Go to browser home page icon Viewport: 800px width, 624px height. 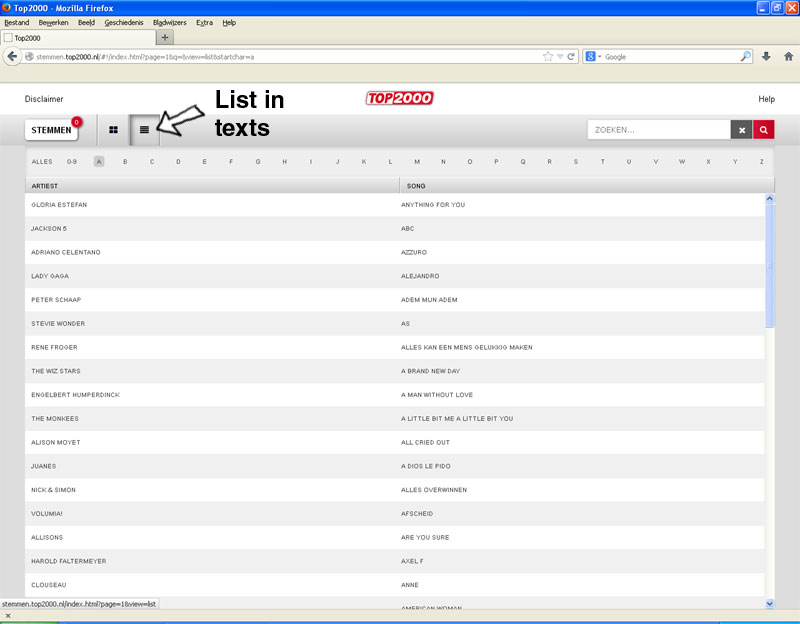click(787, 57)
